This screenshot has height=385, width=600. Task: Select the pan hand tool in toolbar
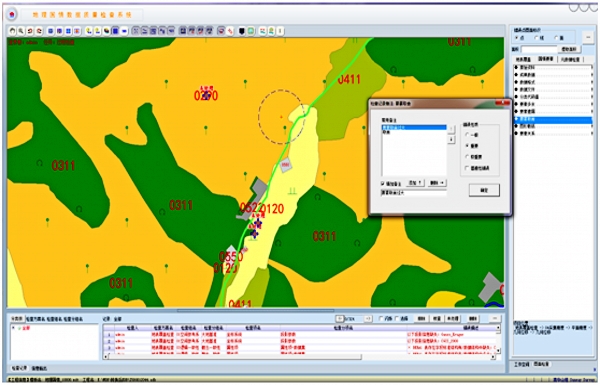12,31
